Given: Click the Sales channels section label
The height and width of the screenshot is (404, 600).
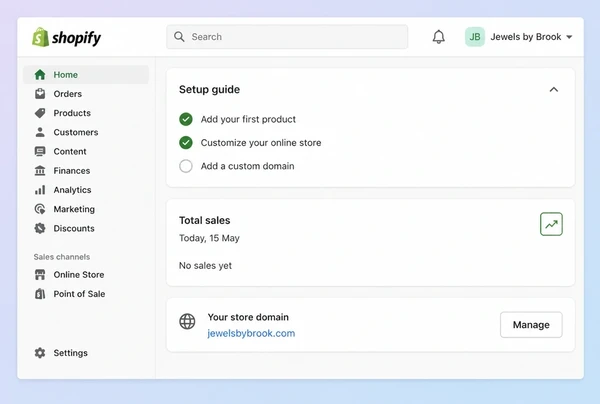Looking at the screenshot, I should click(62, 257).
